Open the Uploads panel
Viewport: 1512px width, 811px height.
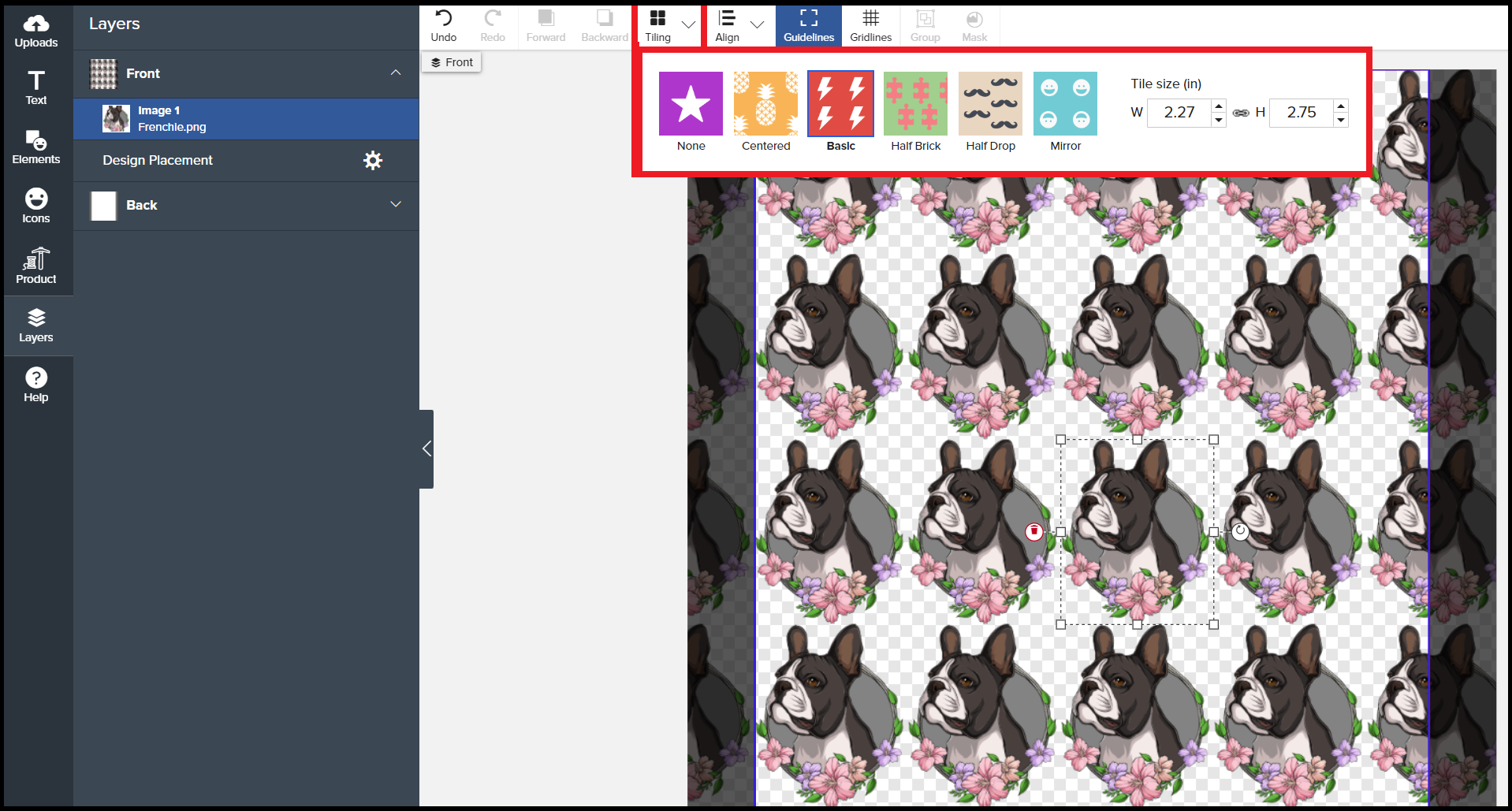(36, 32)
